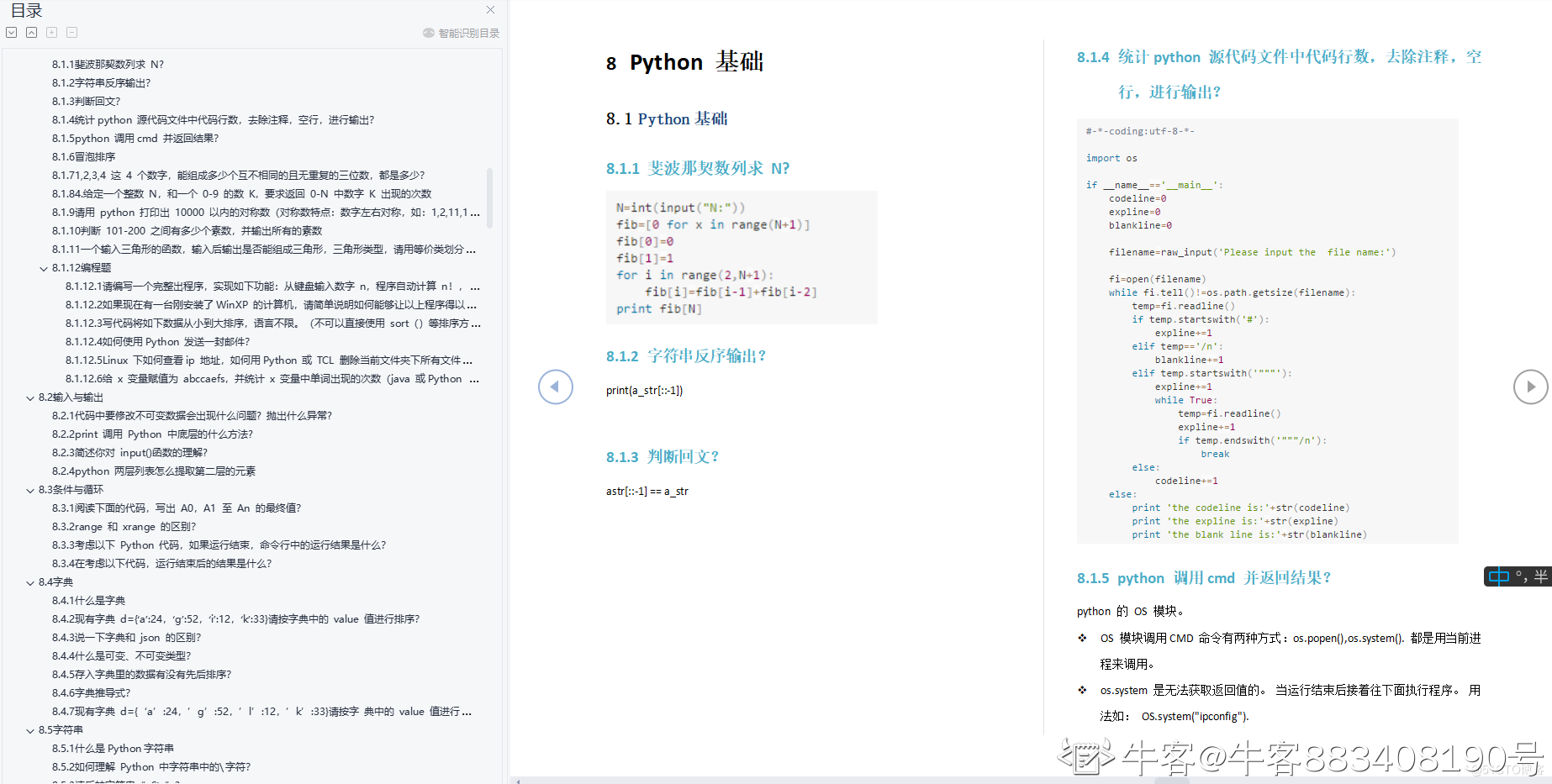
Task: Click the plus icon in the 目录 toolbar
Action: click(51, 33)
